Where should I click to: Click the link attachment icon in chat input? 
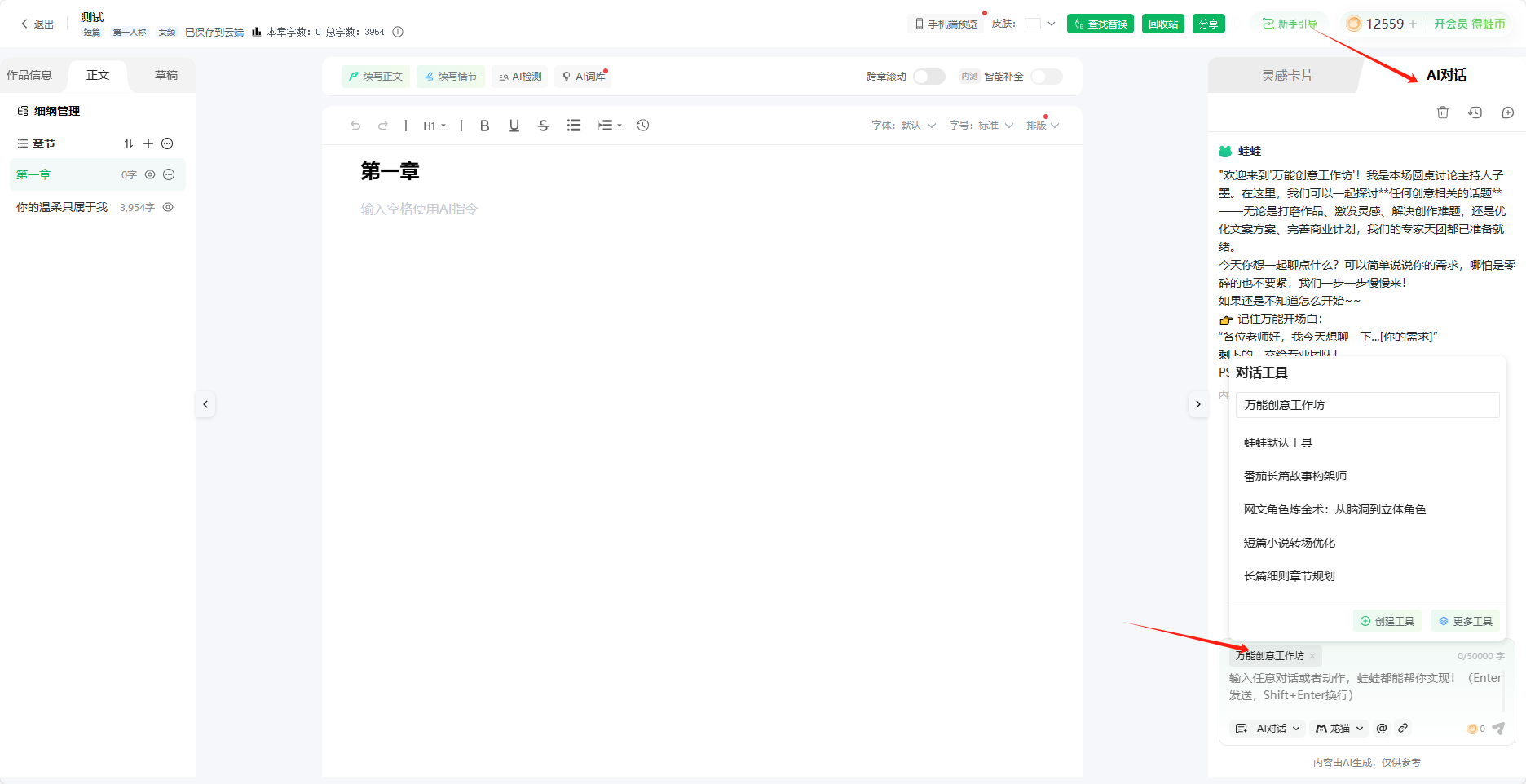tap(1403, 729)
